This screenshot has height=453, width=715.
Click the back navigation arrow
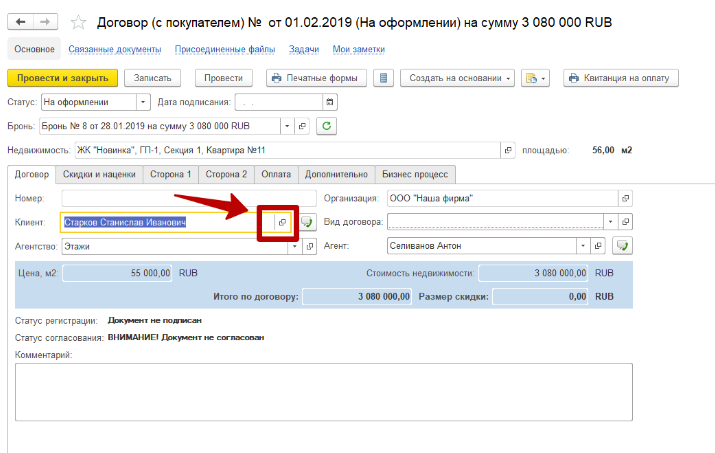19,21
